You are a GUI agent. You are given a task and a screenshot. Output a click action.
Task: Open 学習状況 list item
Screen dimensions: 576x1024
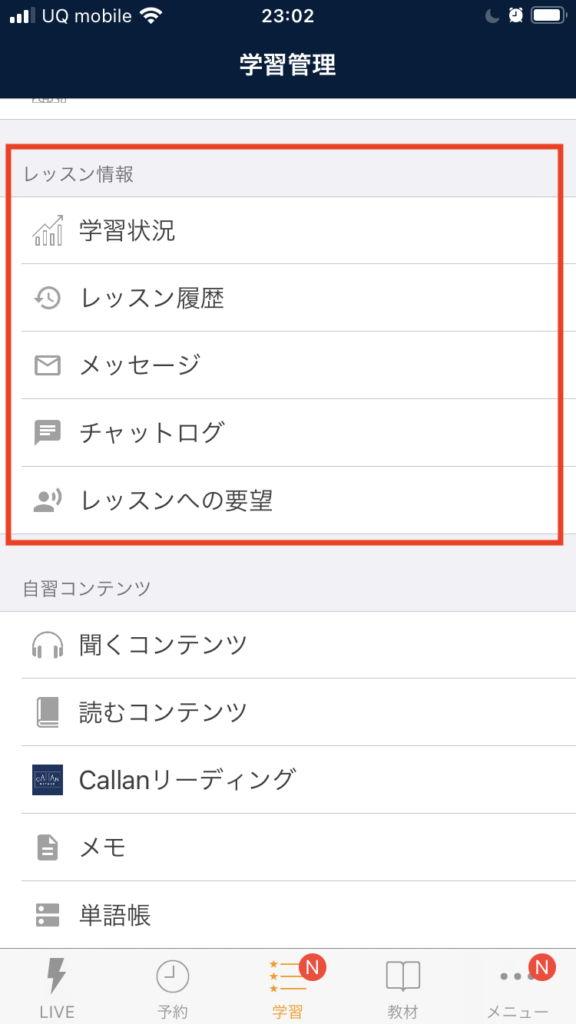tap(288, 231)
